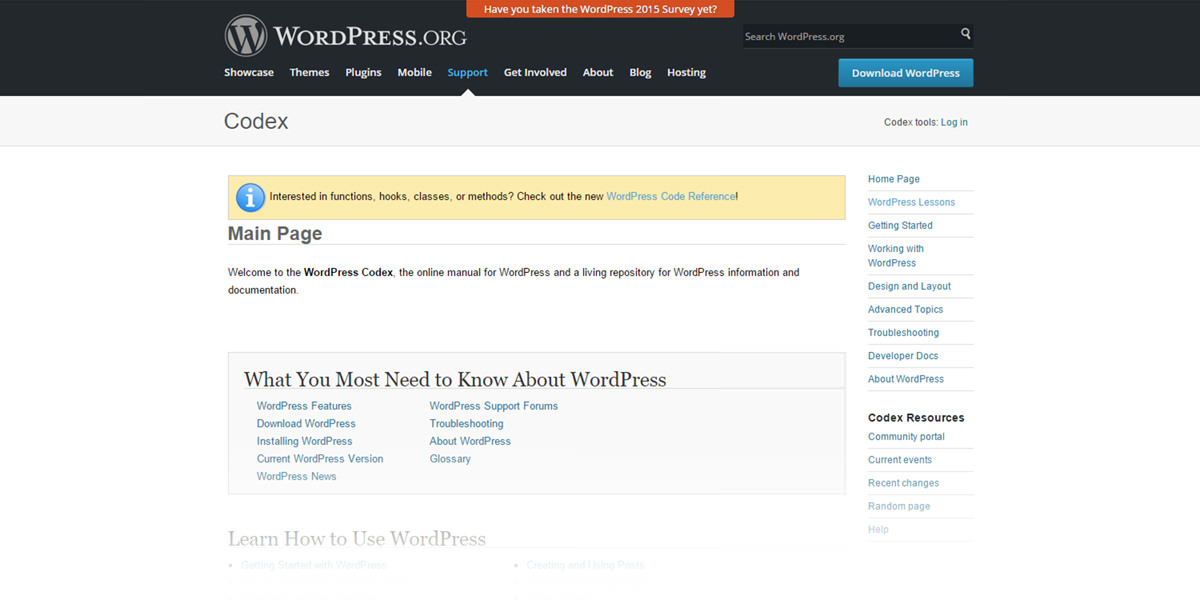Open the WordPress Code Reference link
The height and width of the screenshot is (600, 1200).
pos(670,197)
